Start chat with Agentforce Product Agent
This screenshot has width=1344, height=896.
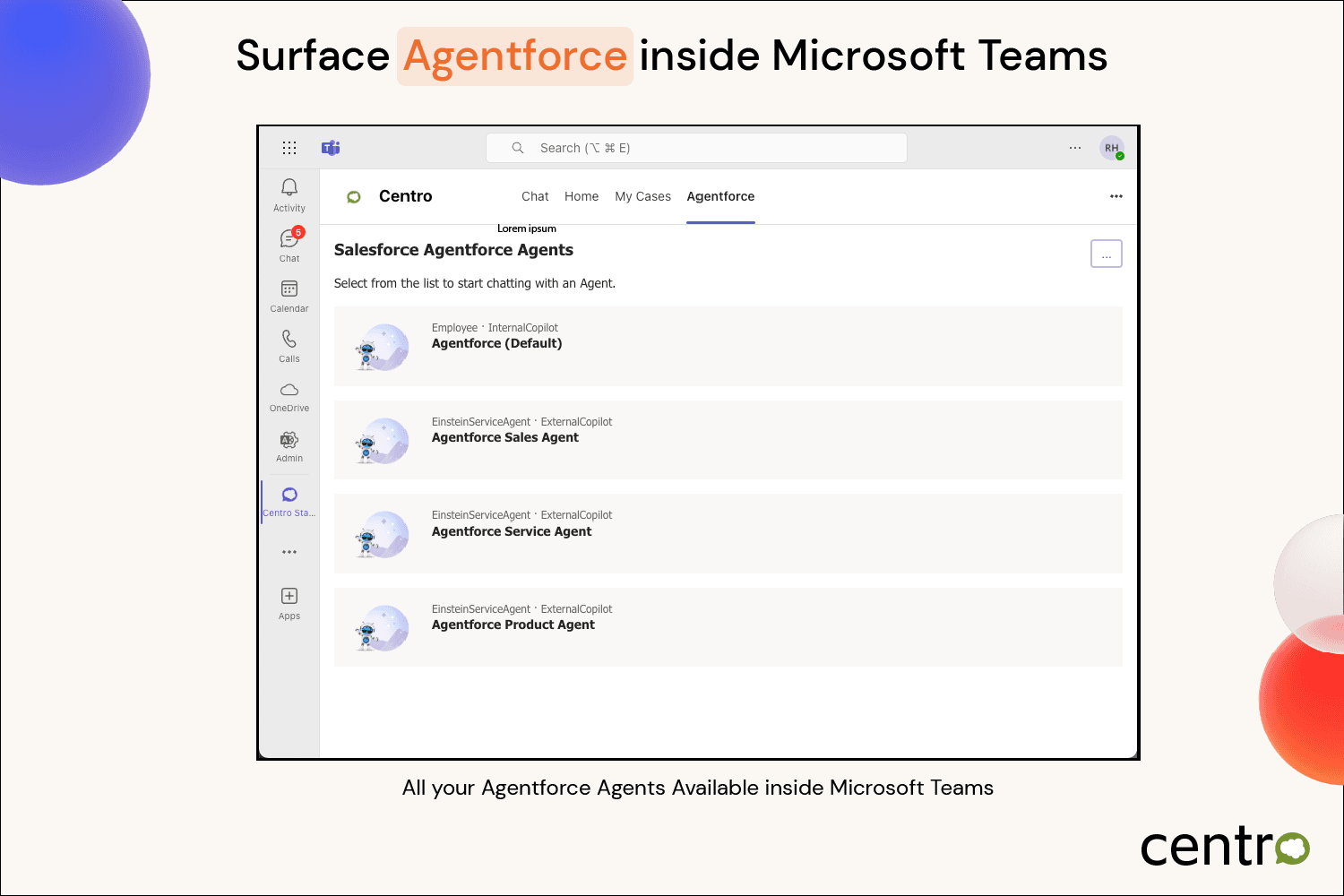click(x=728, y=627)
